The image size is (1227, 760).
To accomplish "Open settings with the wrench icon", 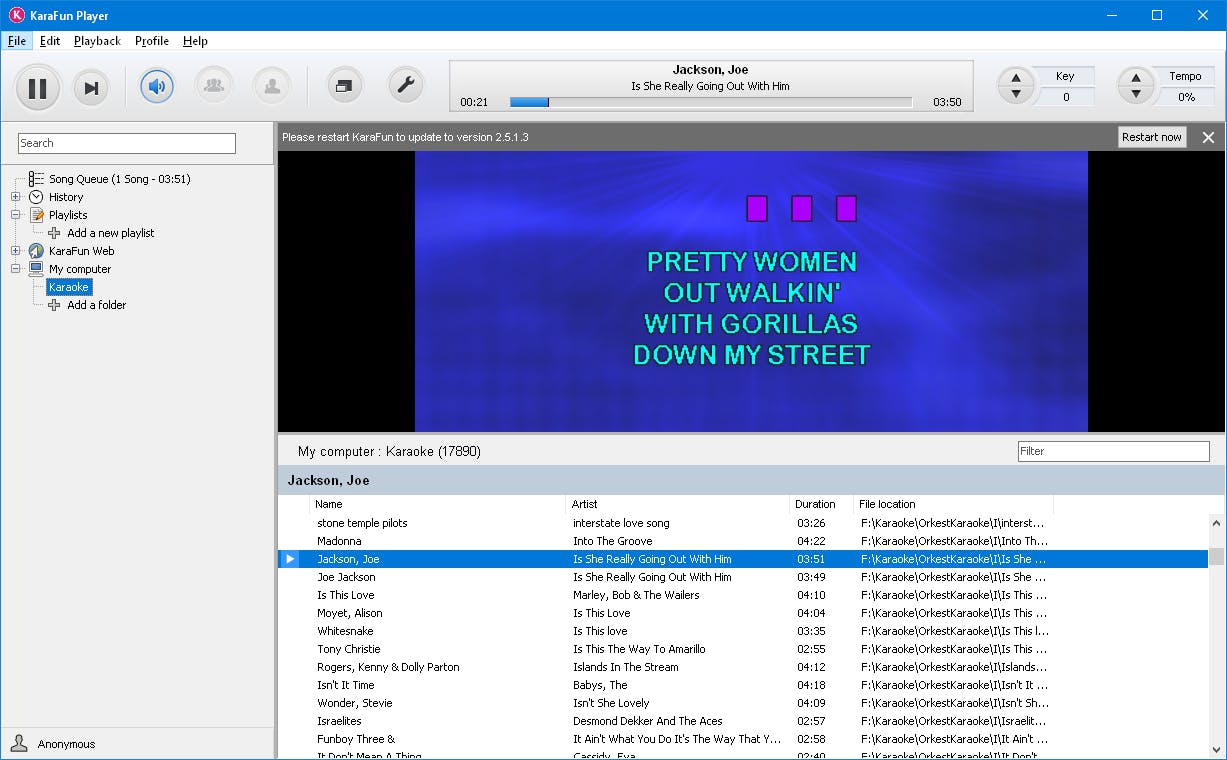I will 405,86.
